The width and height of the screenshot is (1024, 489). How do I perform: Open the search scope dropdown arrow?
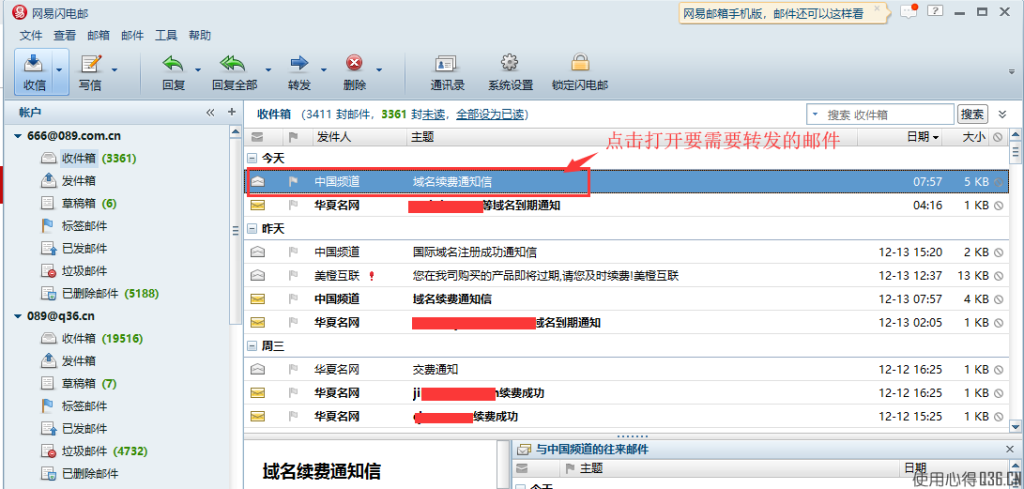click(x=815, y=114)
